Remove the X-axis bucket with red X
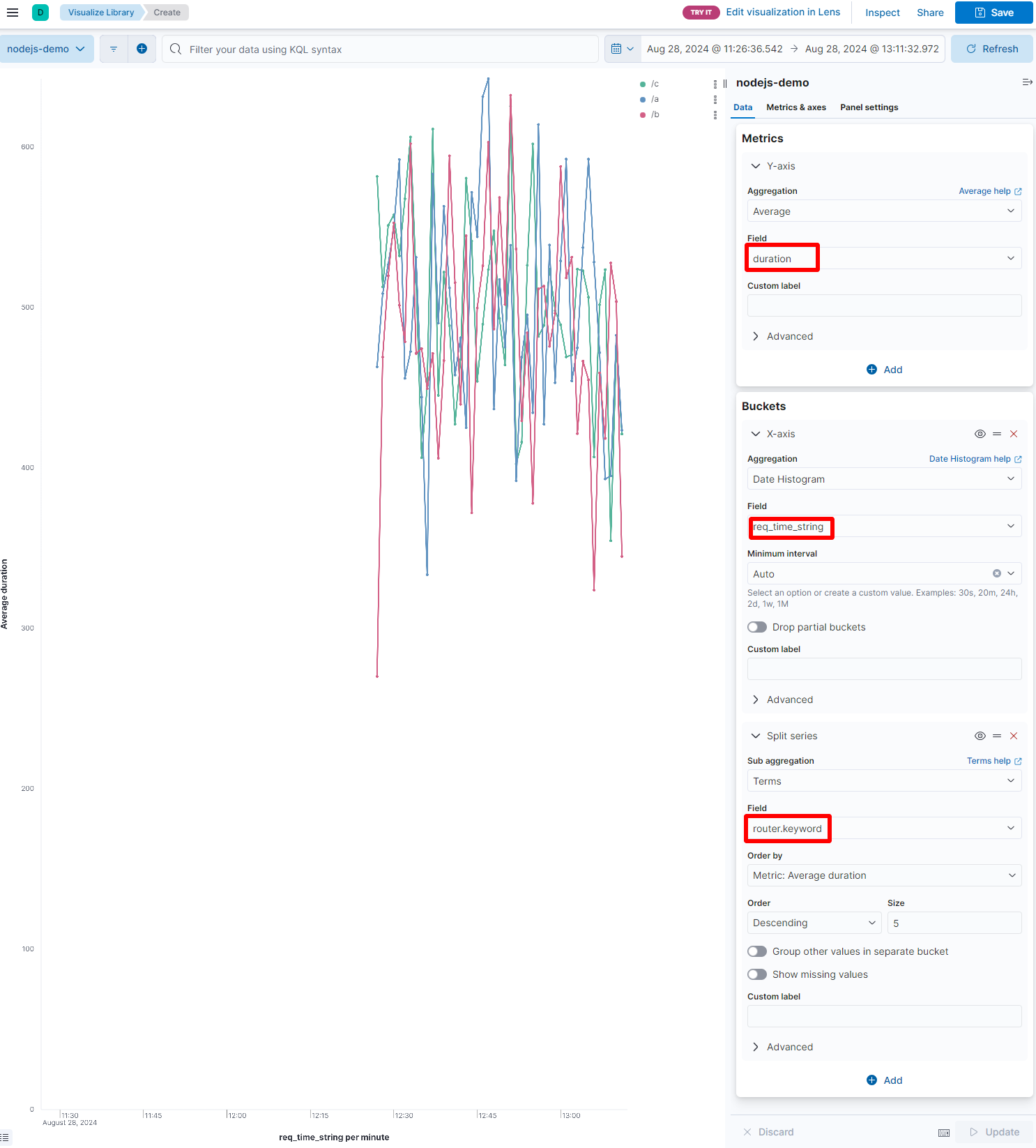Screen dimensions: 1036x1148 pyautogui.click(x=1014, y=434)
